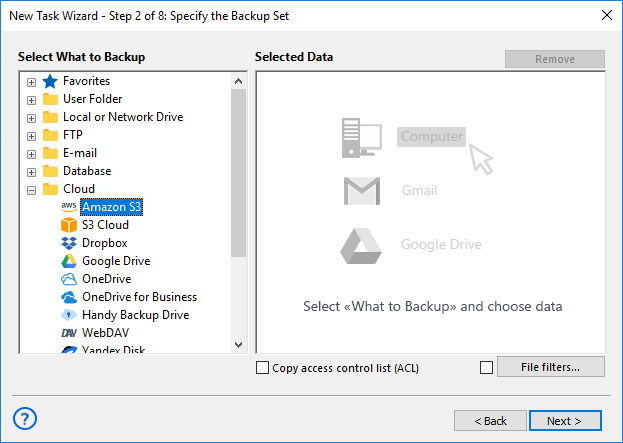This screenshot has width=623, height=443.
Task: Select the S3 Cloud label
Action: click(105, 225)
